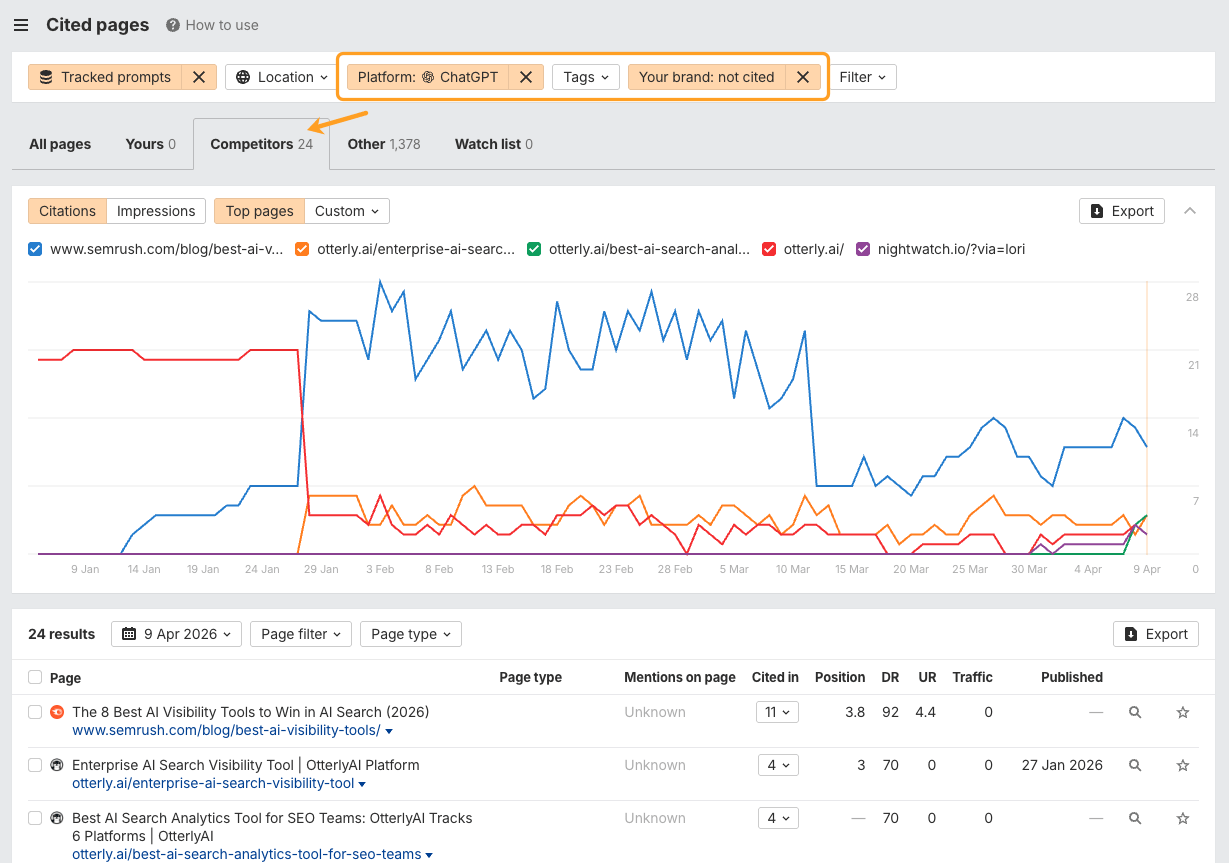Switch to the Impressions view tab
This screenshot has height=863, width=1229.
(x=155, y=211)
